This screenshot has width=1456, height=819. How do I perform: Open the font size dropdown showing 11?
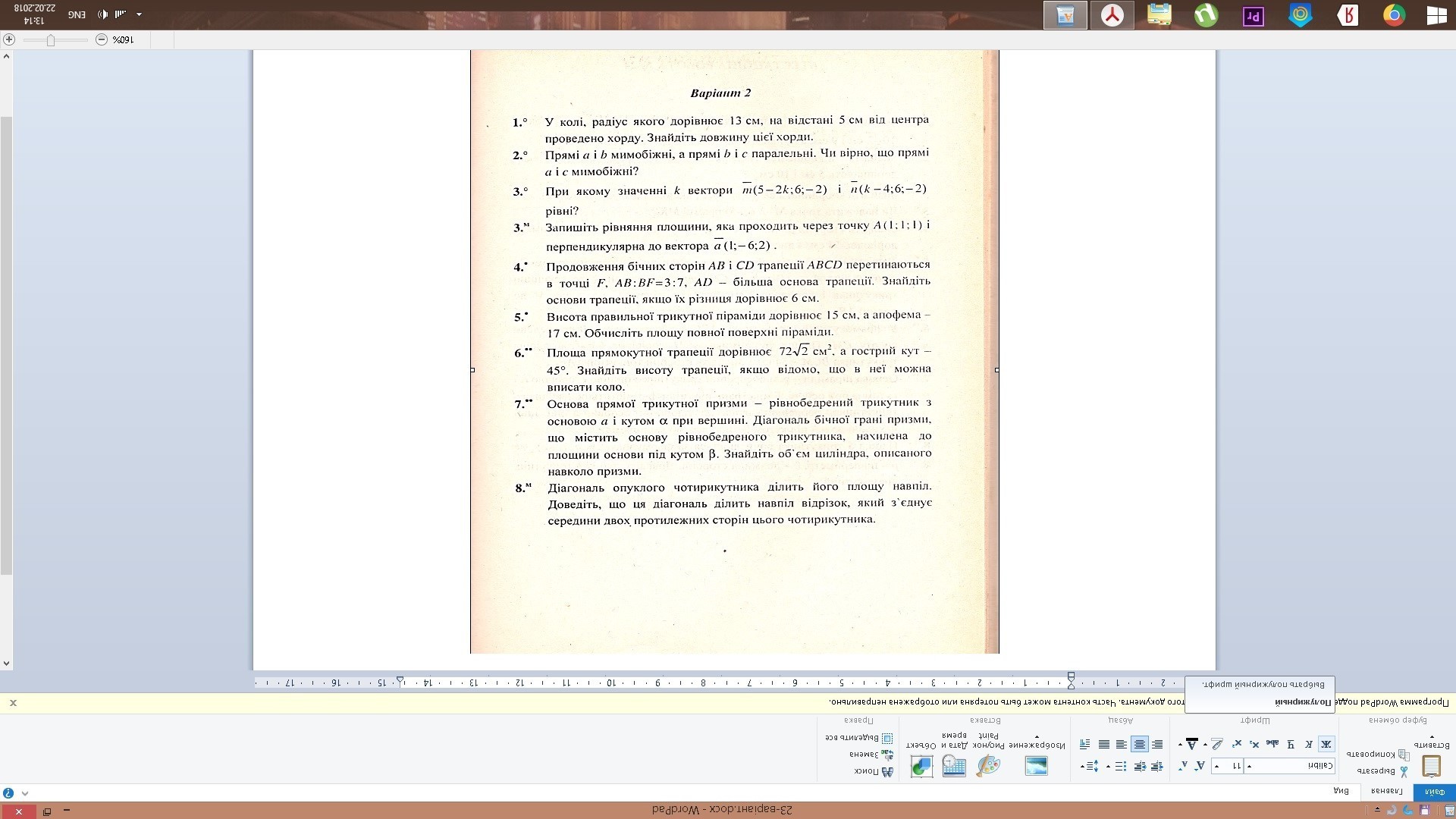click(1217, 766)
